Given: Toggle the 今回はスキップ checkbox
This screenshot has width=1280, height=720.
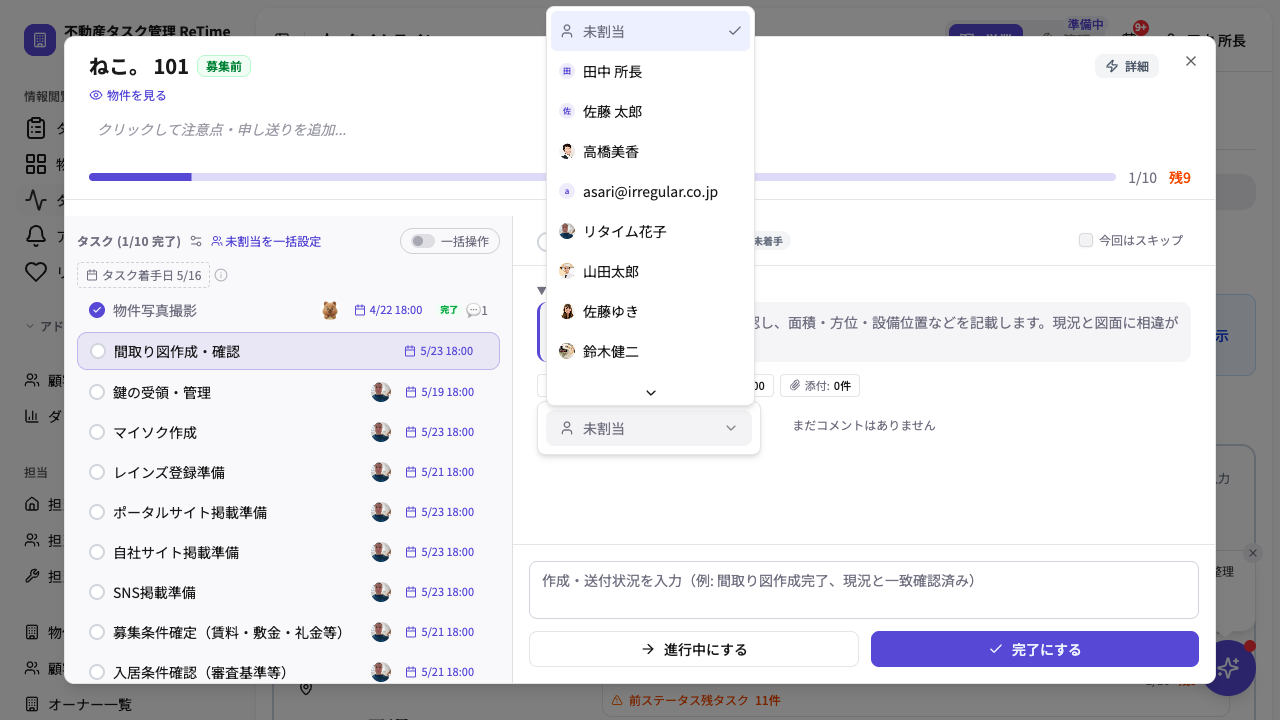Looking at the screenshot, I should (1086, 240).
